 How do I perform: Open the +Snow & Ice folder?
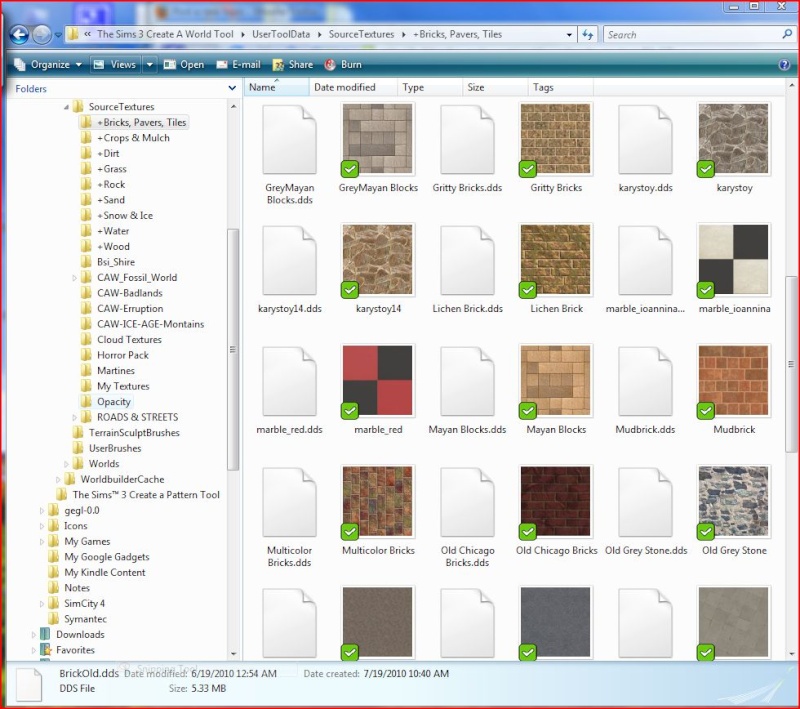pyautogui.click(x=124, y=216)
